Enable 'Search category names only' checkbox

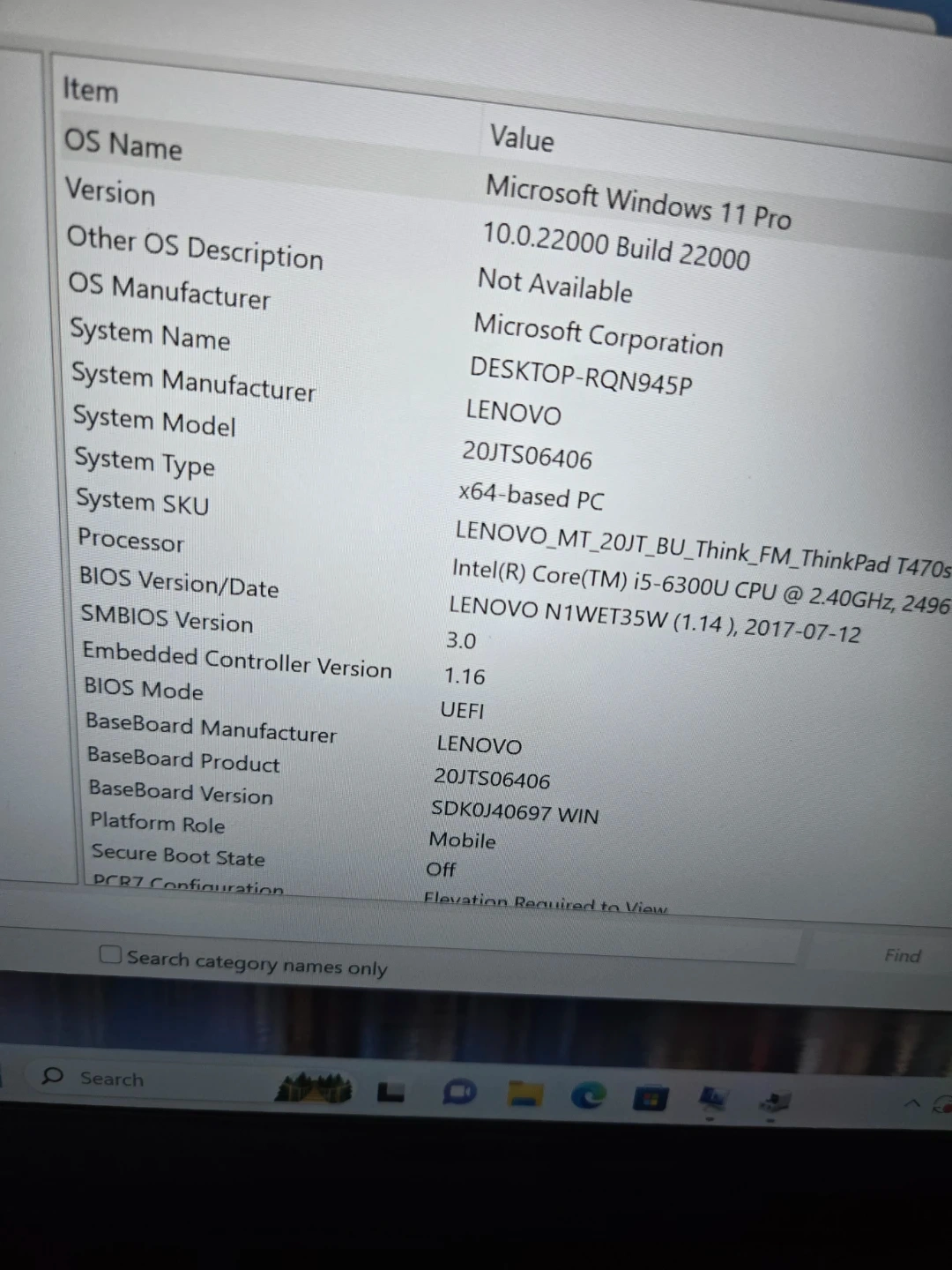coord(110,954)
